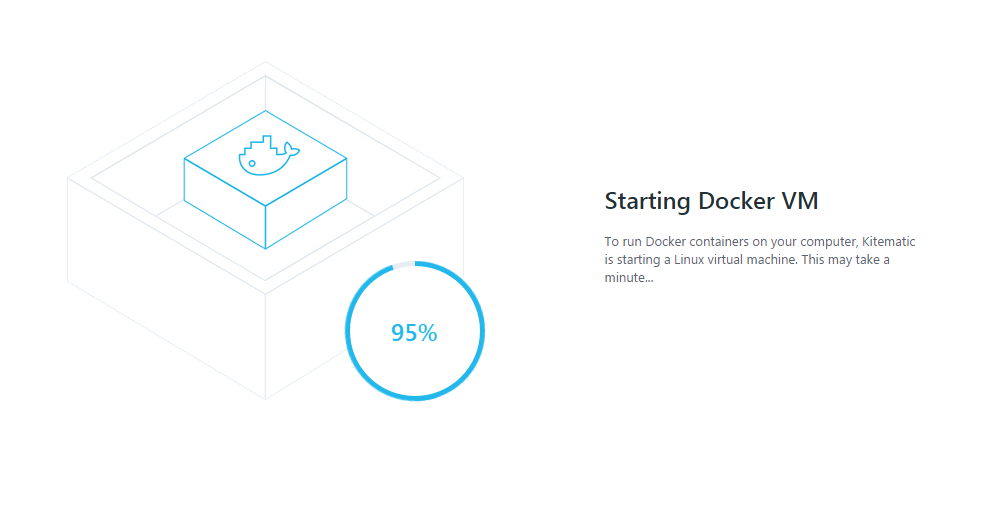Click the whale's tail fin
Image resolution: width=1006 pixels, height=523 pixels.
(291, 150)
